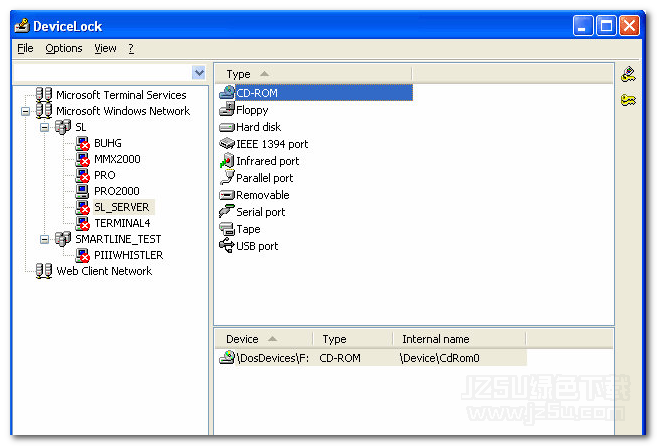Click the CD-ROM device type icon
657x446 pixels.
point(227,93)
